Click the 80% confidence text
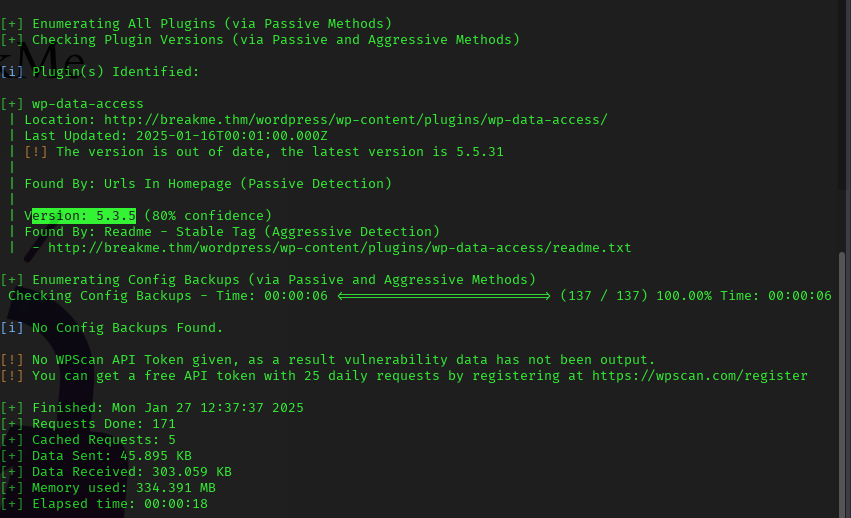This screenshot has height=518, width=851. click(208, 216)
